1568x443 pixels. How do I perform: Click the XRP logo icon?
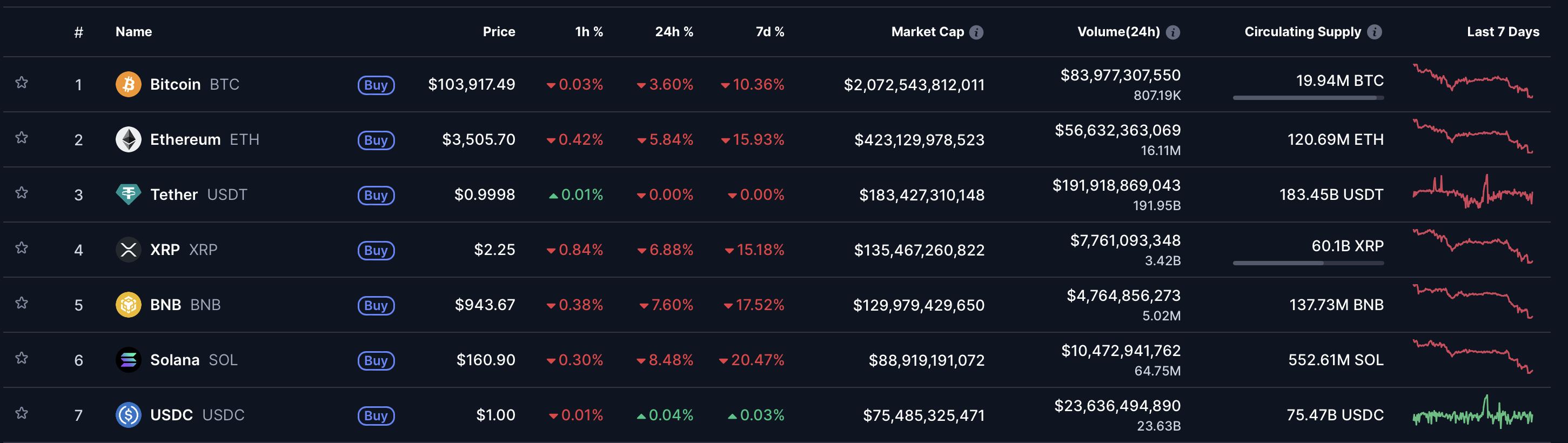(x=129, y=250)
